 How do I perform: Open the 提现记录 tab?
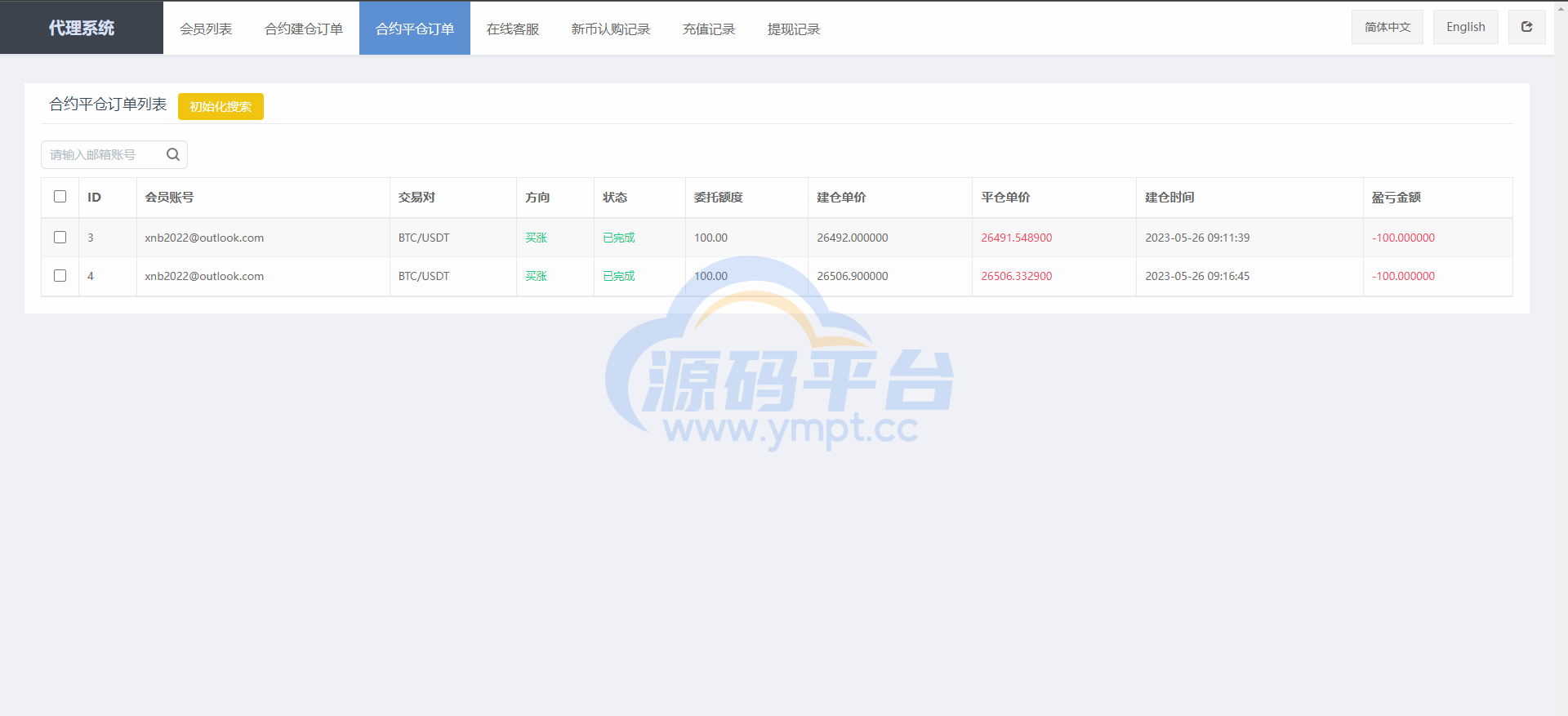click(794, 29)
